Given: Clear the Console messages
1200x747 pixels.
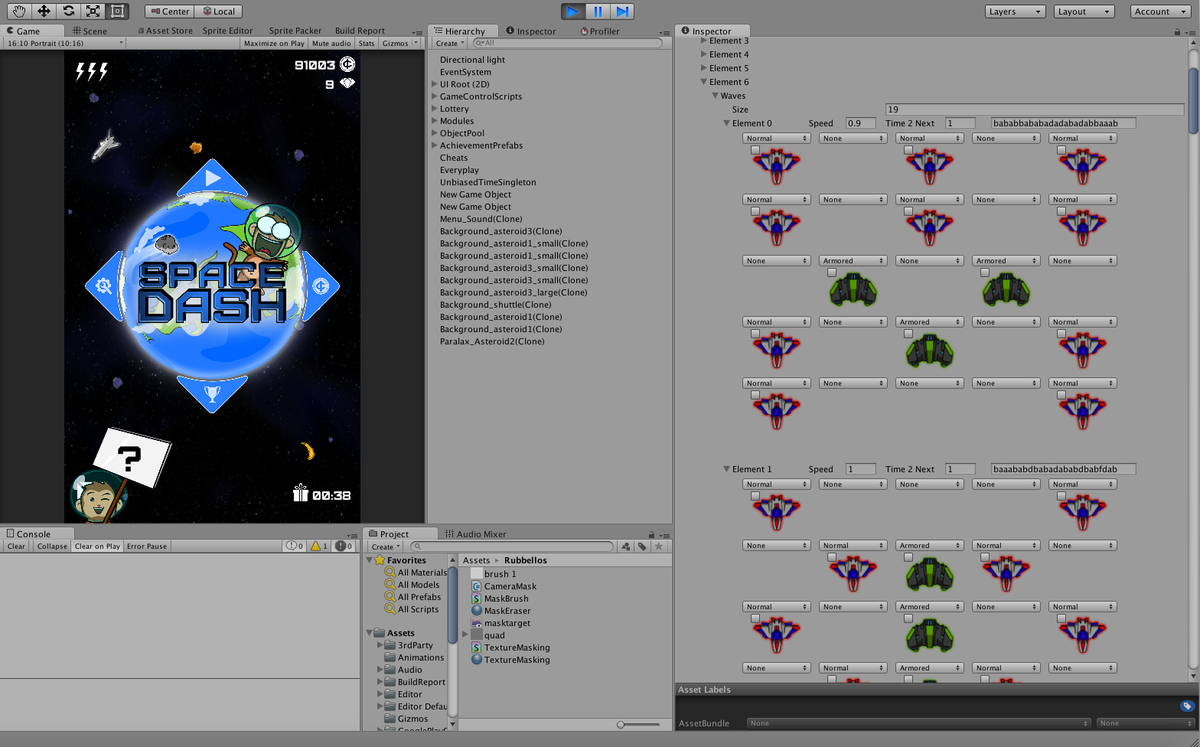Looking at the screenshot, I should pos(17,546).
